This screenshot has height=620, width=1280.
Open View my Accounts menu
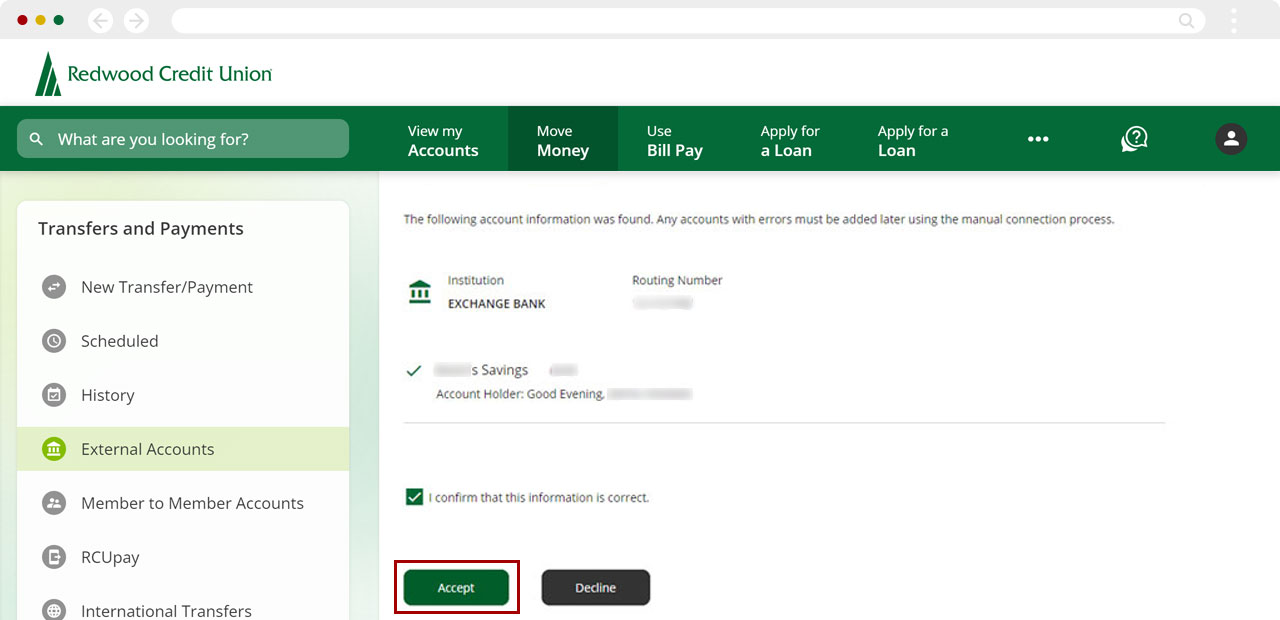(443, 140)
